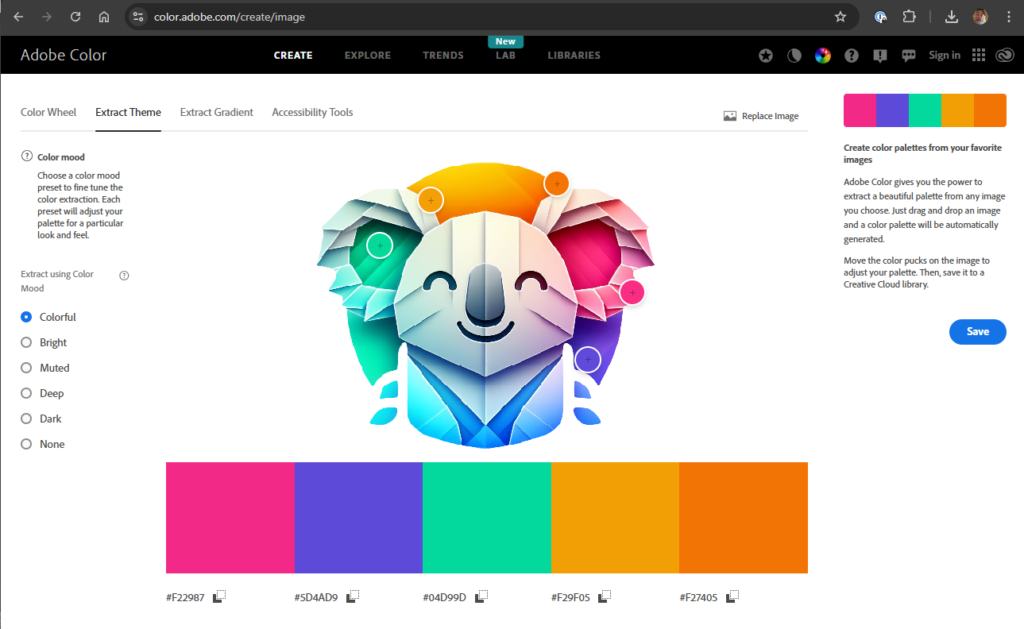Open the color wheel icon in header
The height and width of the screenshot is (629, 1024).
(x=823, y=56)
